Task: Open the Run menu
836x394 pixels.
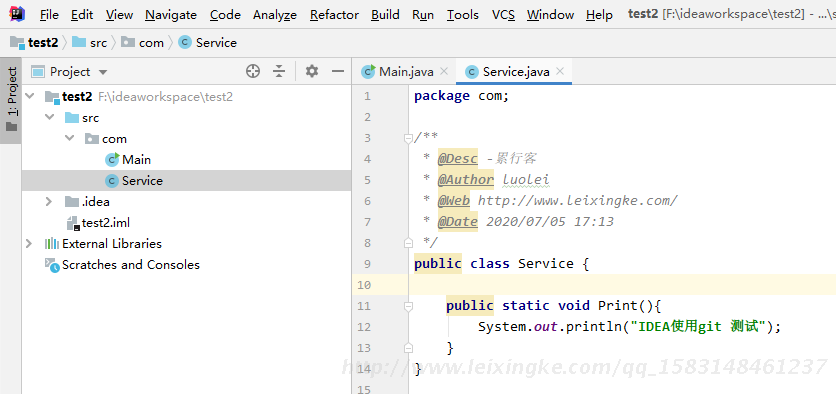Action: [423, 15]
